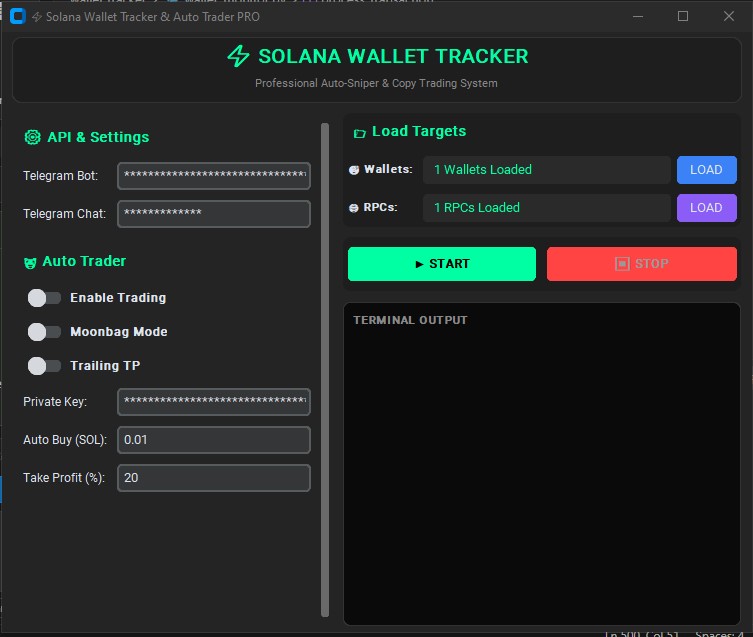
Task: Start the tracker with START button
Action: (442, 264)
